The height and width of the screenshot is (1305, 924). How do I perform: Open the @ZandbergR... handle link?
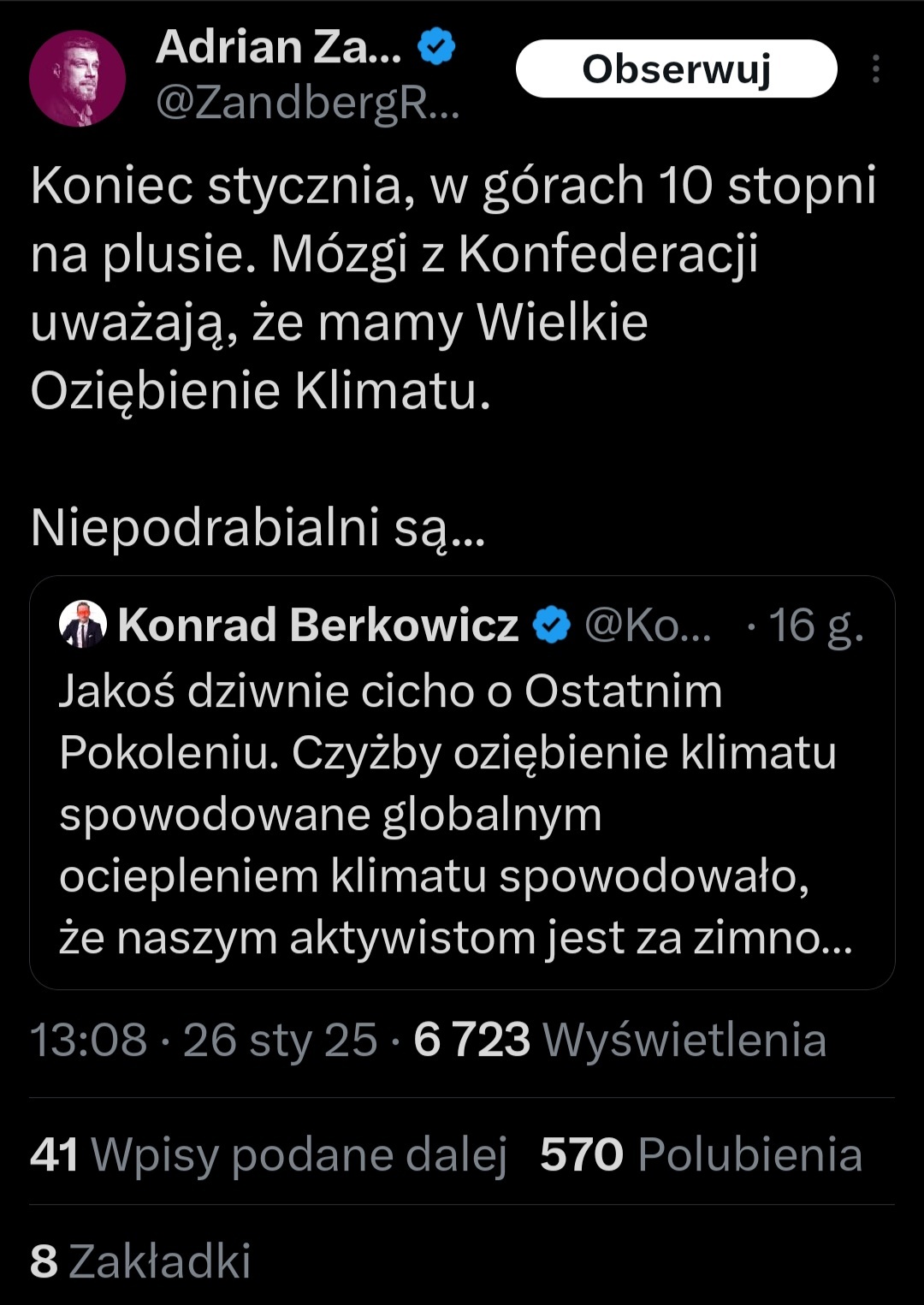tap(307, 104)
